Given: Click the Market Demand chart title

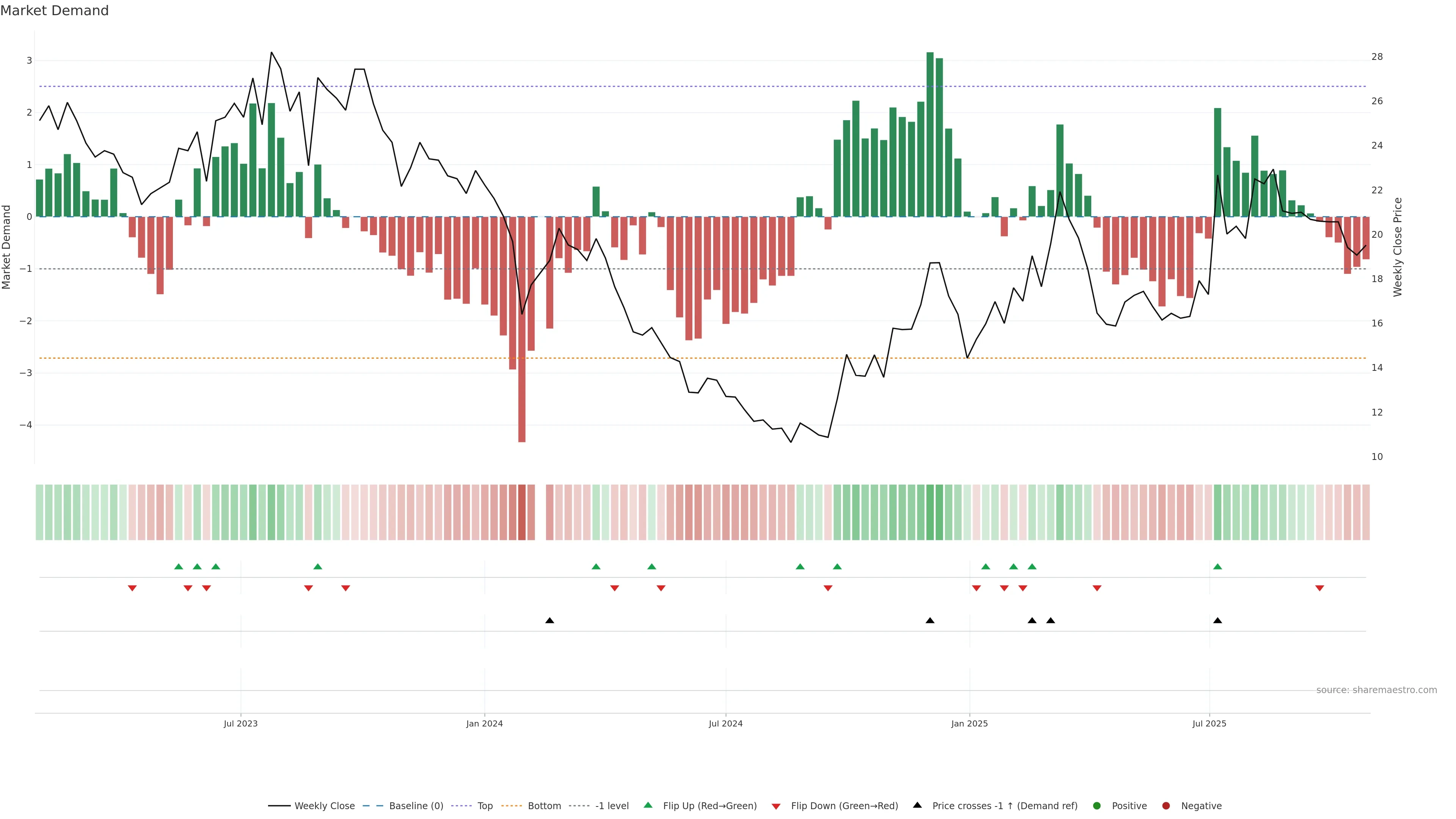Looking at the screenshot, I should pos(55,11).
